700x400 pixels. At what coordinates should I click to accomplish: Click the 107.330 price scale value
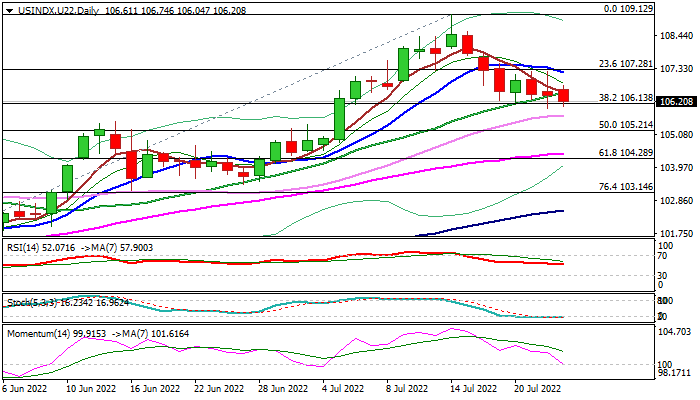coord(676,69)
